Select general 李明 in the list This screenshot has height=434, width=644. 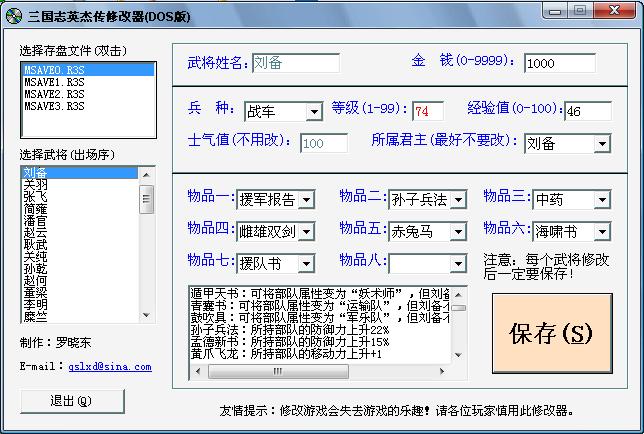[x=80, y=305]
